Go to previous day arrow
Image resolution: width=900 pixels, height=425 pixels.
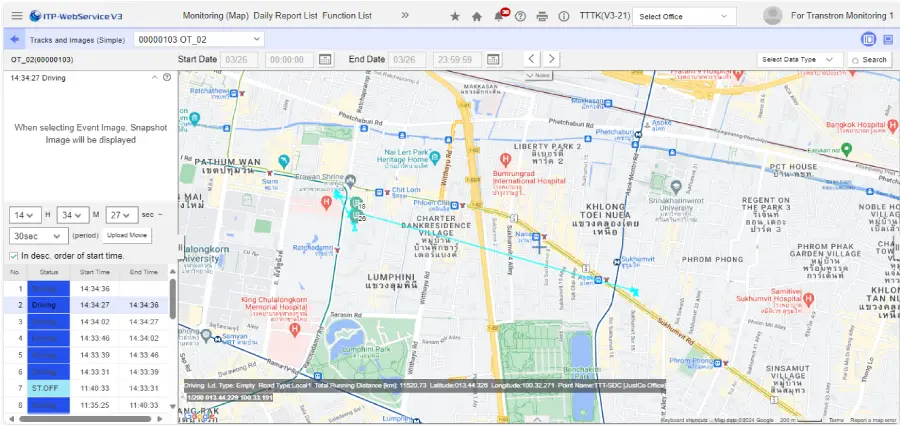(532, 59)
